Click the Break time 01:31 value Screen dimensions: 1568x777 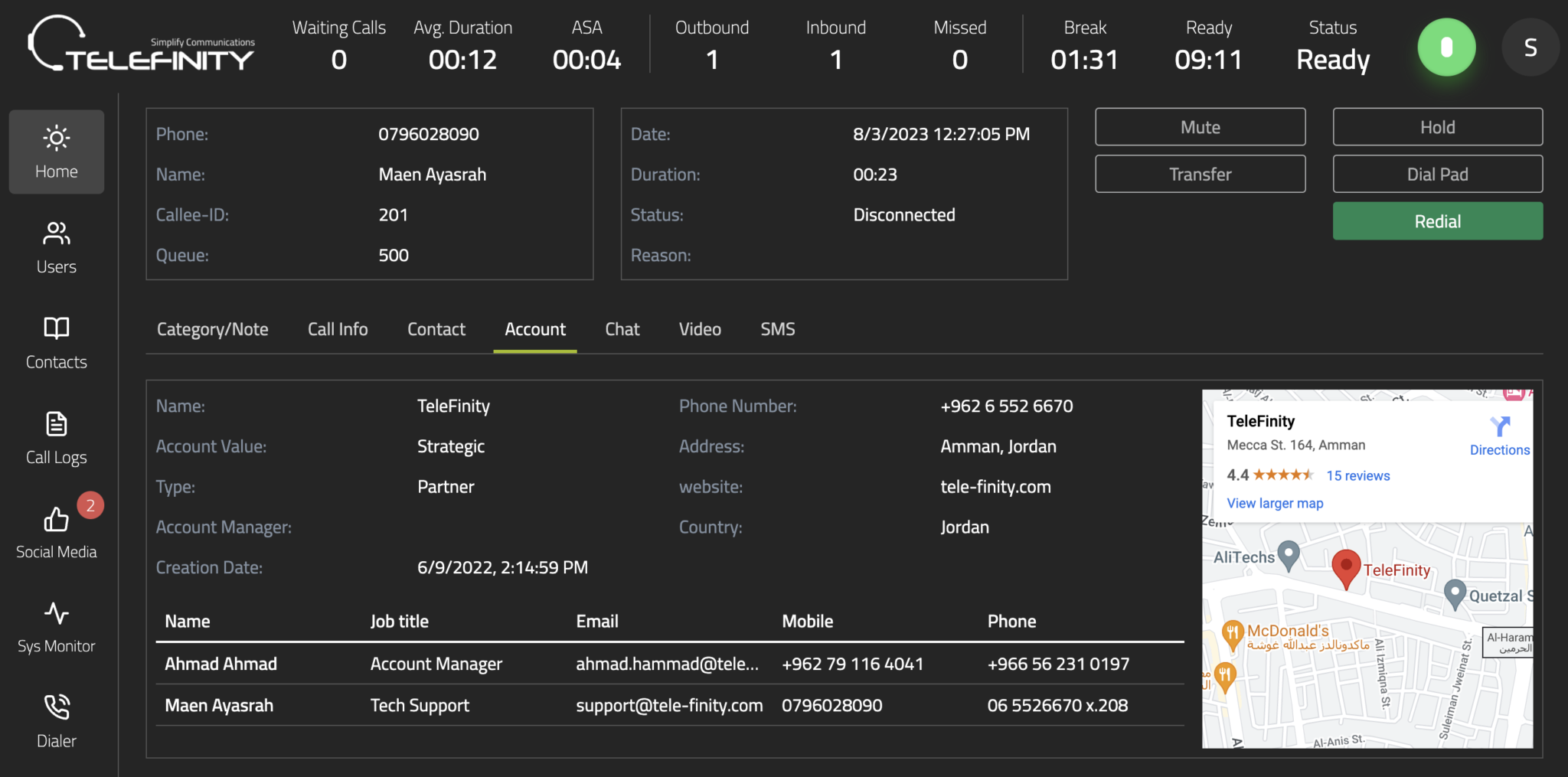pyautogui.click(x=1085, y=60)
